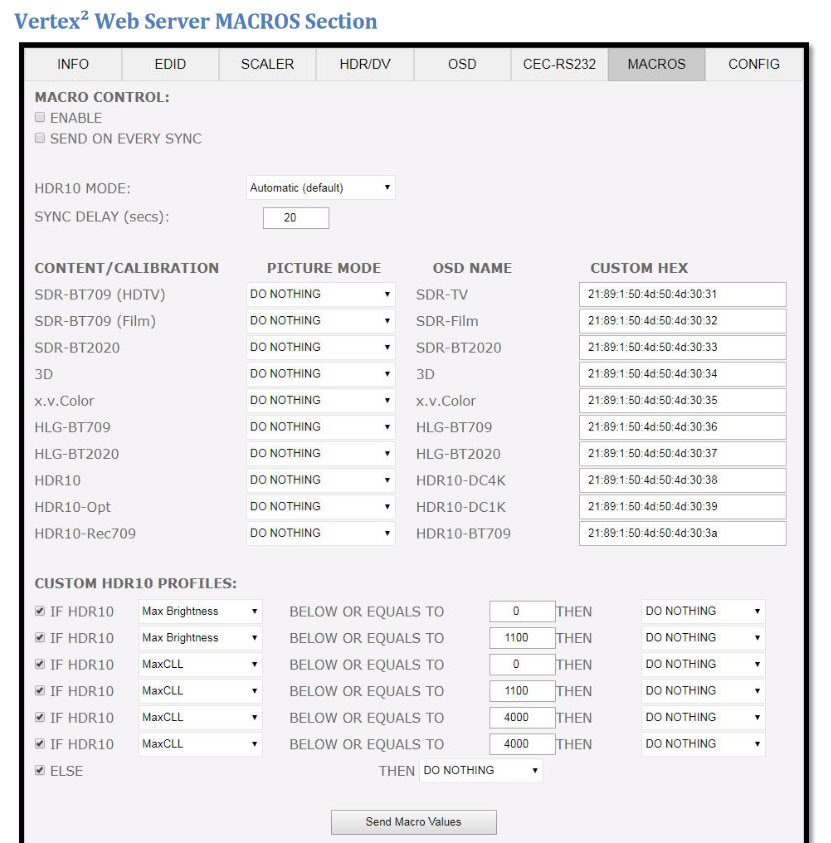This screenshot has height=843, width=831.
Task: Switch to the INFO tab
Action: coord(73,64)
